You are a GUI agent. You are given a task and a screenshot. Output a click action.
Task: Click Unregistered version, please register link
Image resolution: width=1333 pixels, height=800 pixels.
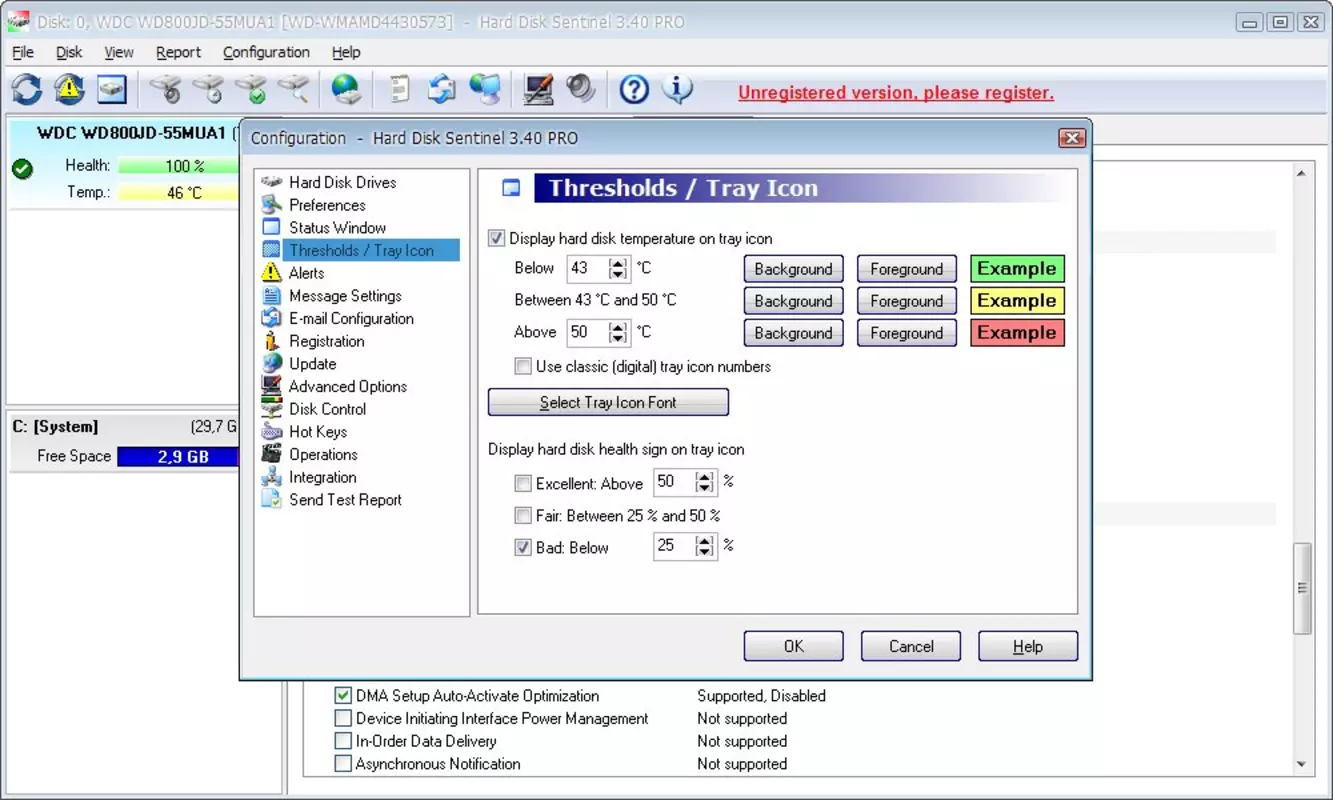(x=896, y=93)
